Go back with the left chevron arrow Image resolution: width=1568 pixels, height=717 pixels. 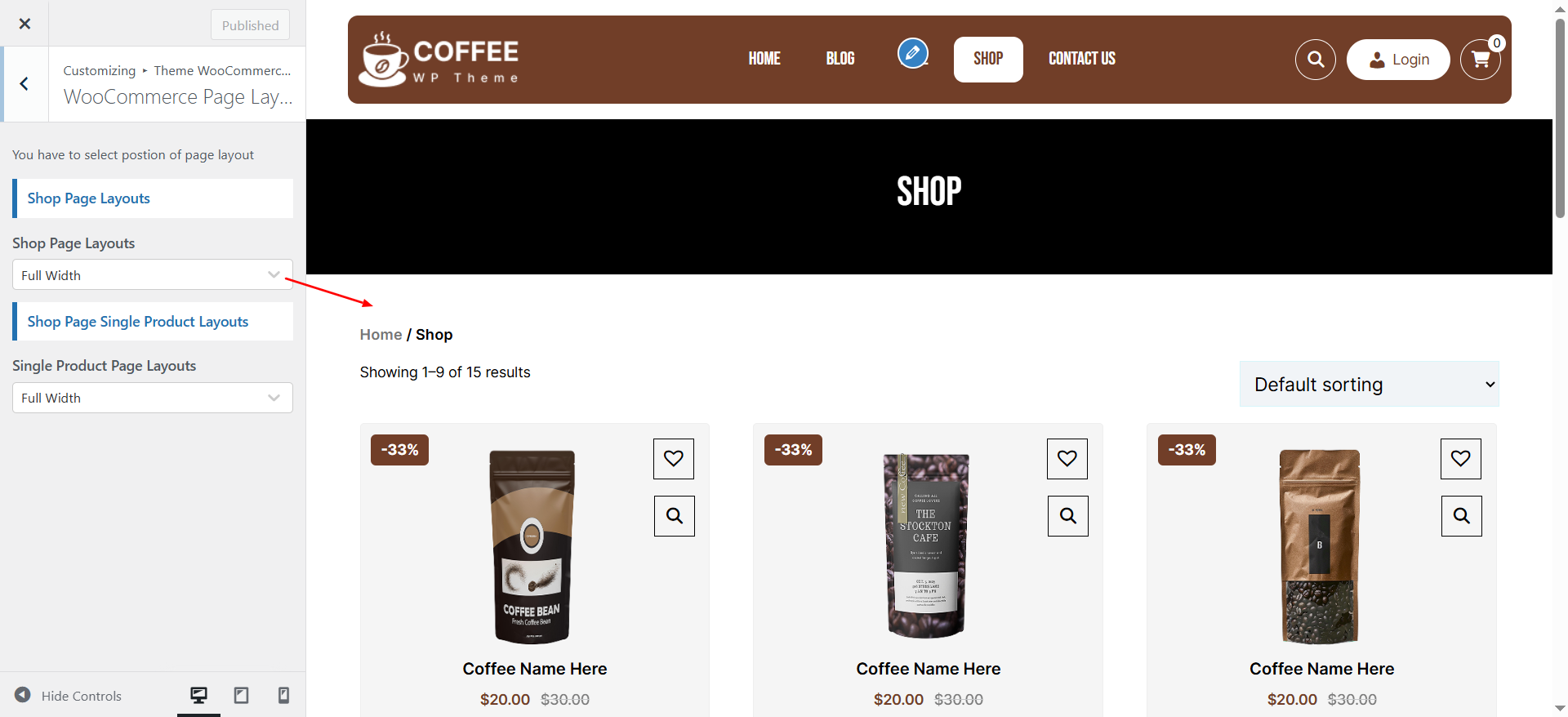pos(24,84)
